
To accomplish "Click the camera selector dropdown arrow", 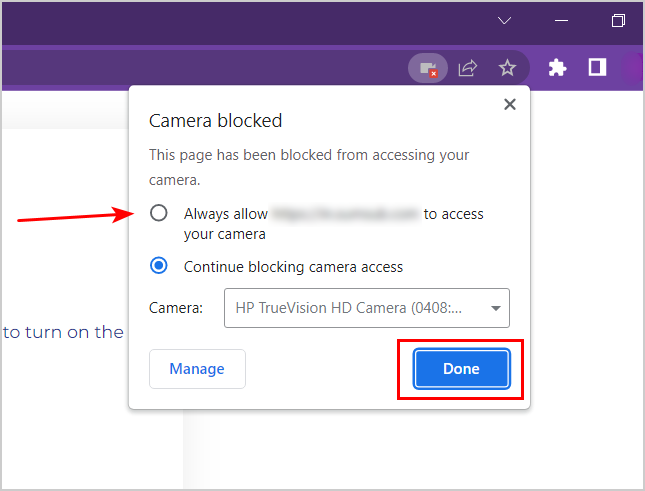I will tap(495, 308).
